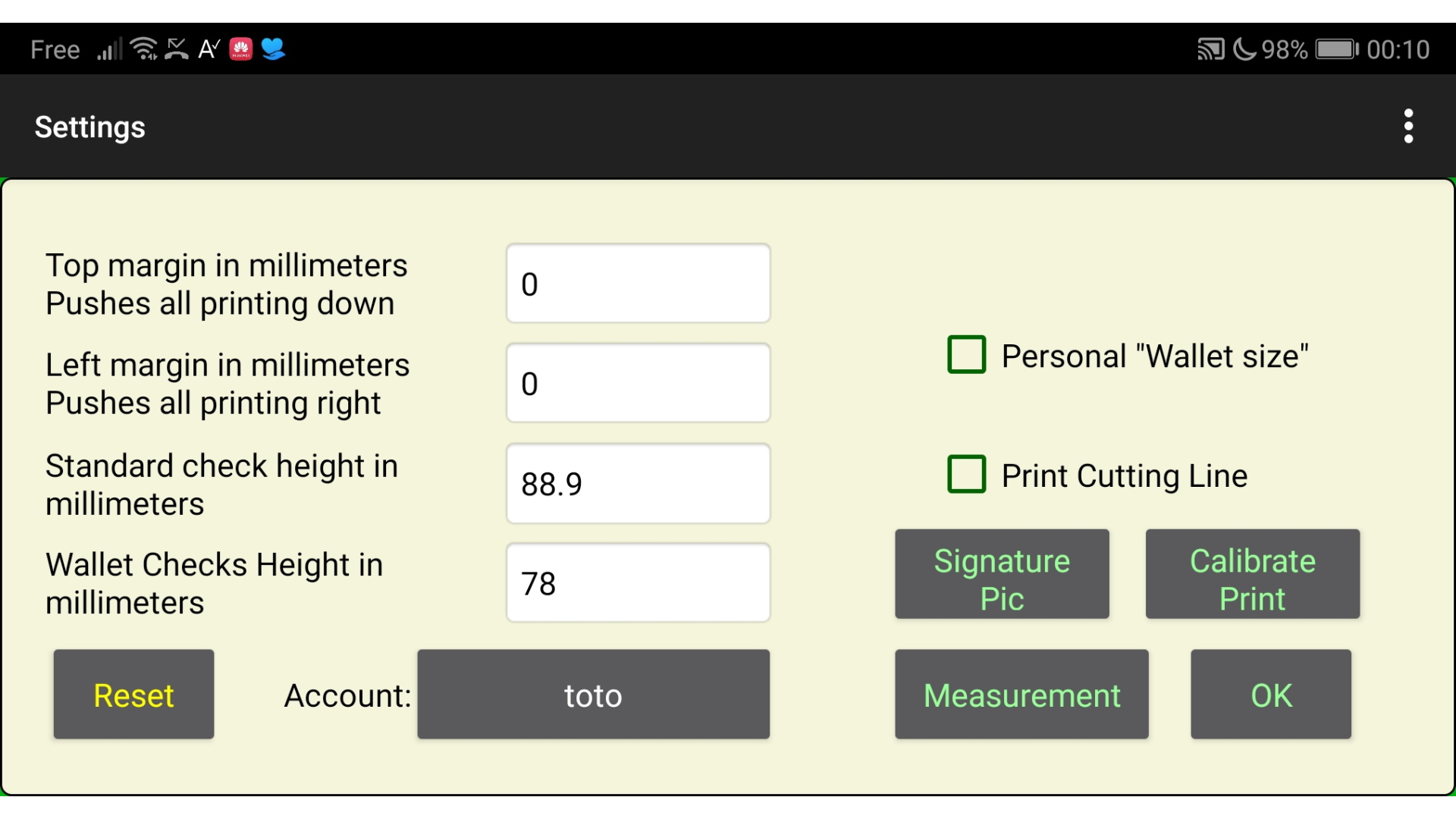
Task: Toggle the Personal "Wallet size" option off
Action: coord(966,355)
